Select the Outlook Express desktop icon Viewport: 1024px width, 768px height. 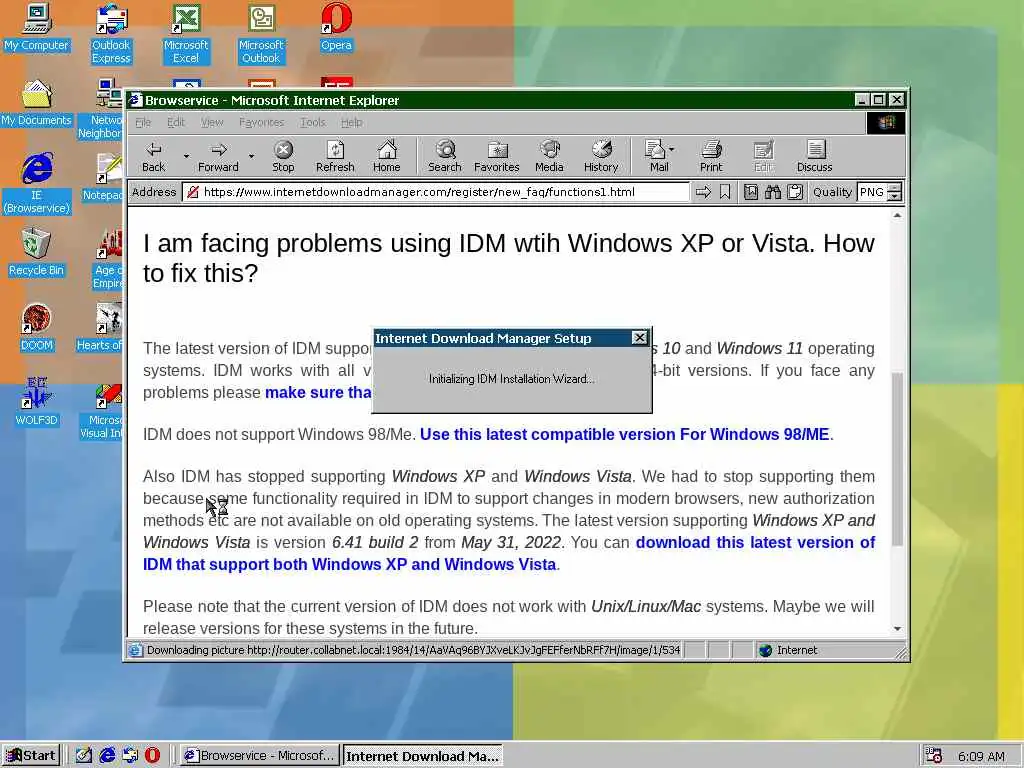(111, 34)
